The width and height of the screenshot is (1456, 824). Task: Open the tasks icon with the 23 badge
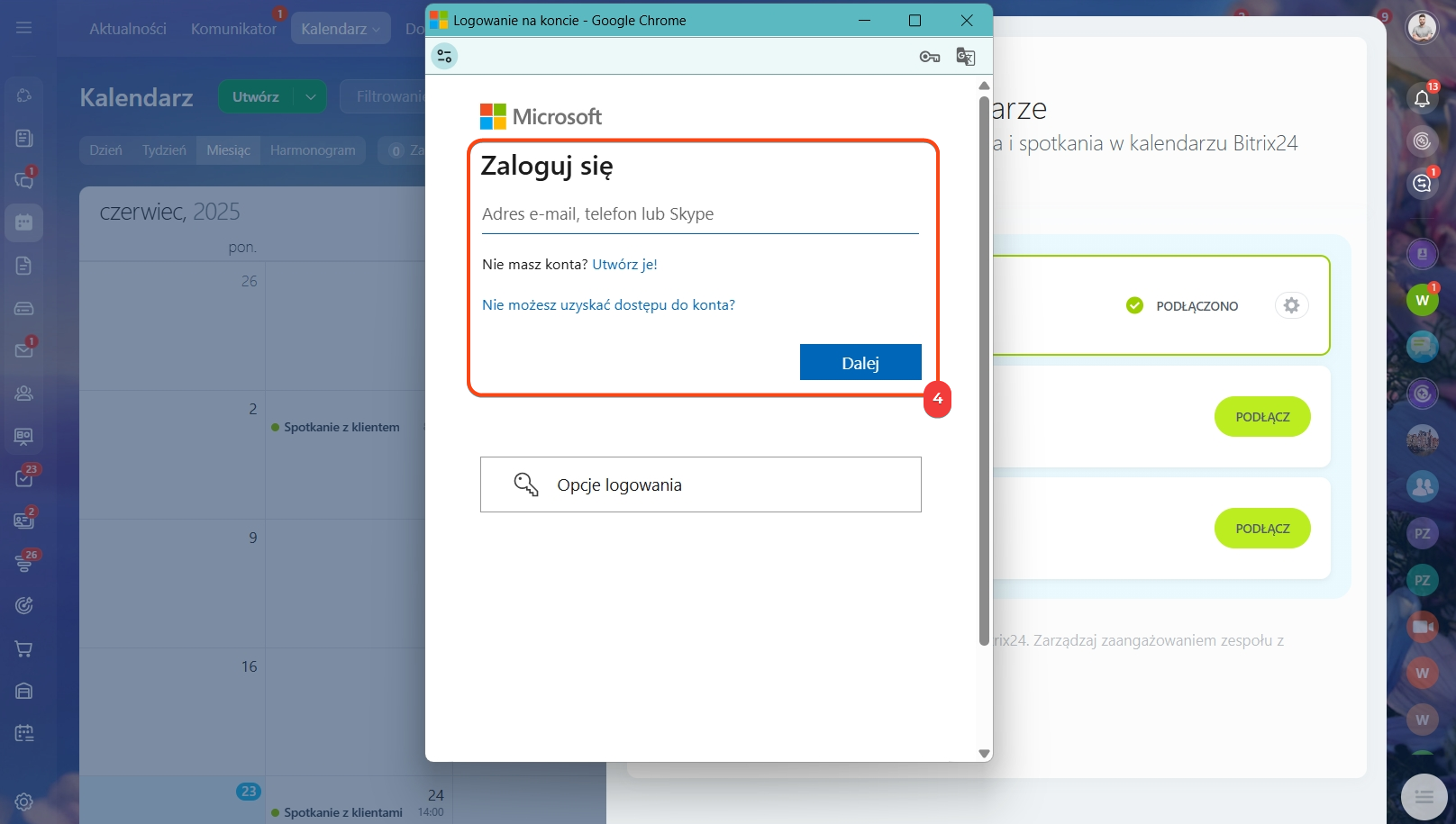pyautogui.click(x=24, y=478)
